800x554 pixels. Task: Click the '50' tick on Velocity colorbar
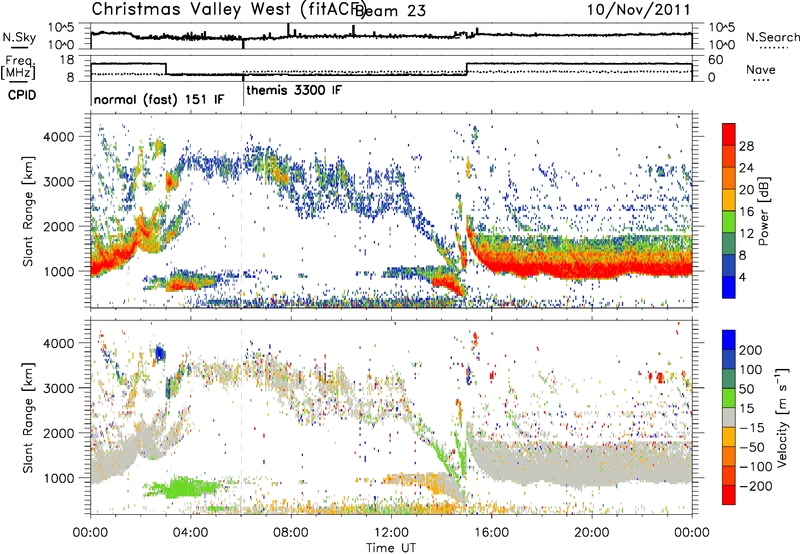(746, 389)
